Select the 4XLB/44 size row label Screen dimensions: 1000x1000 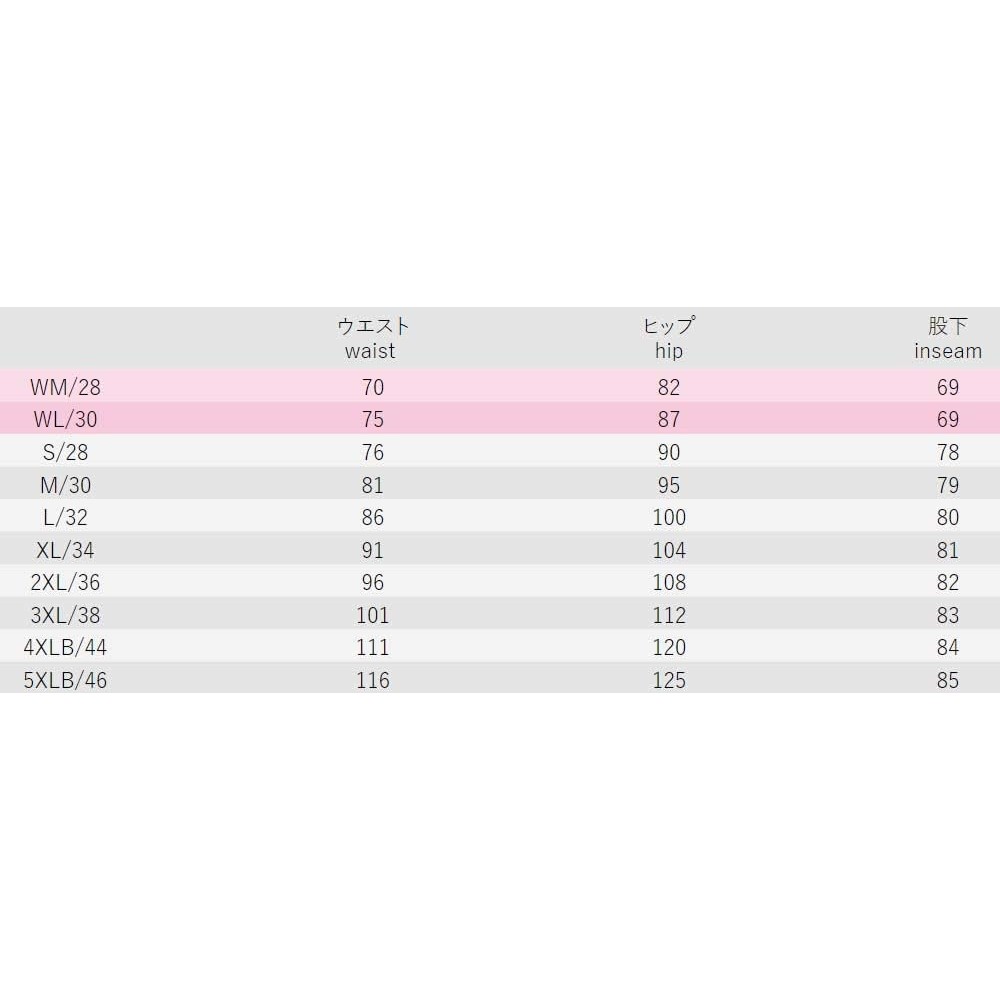click(65, 647)
